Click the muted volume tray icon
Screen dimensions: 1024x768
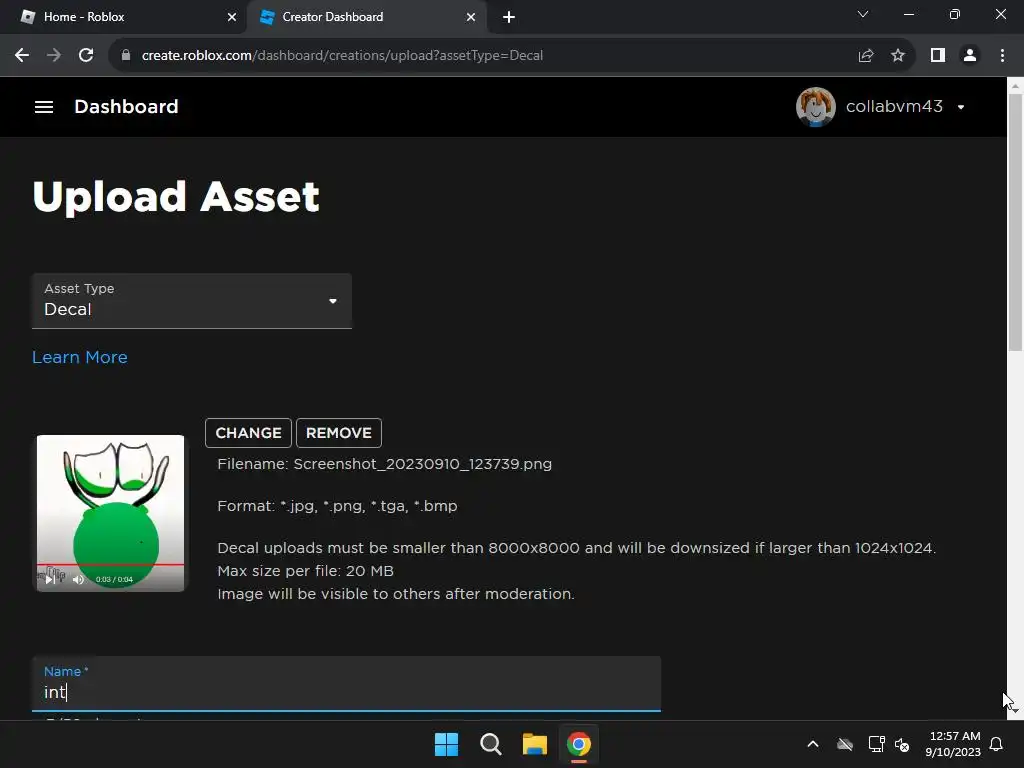(x=903, y=744)
